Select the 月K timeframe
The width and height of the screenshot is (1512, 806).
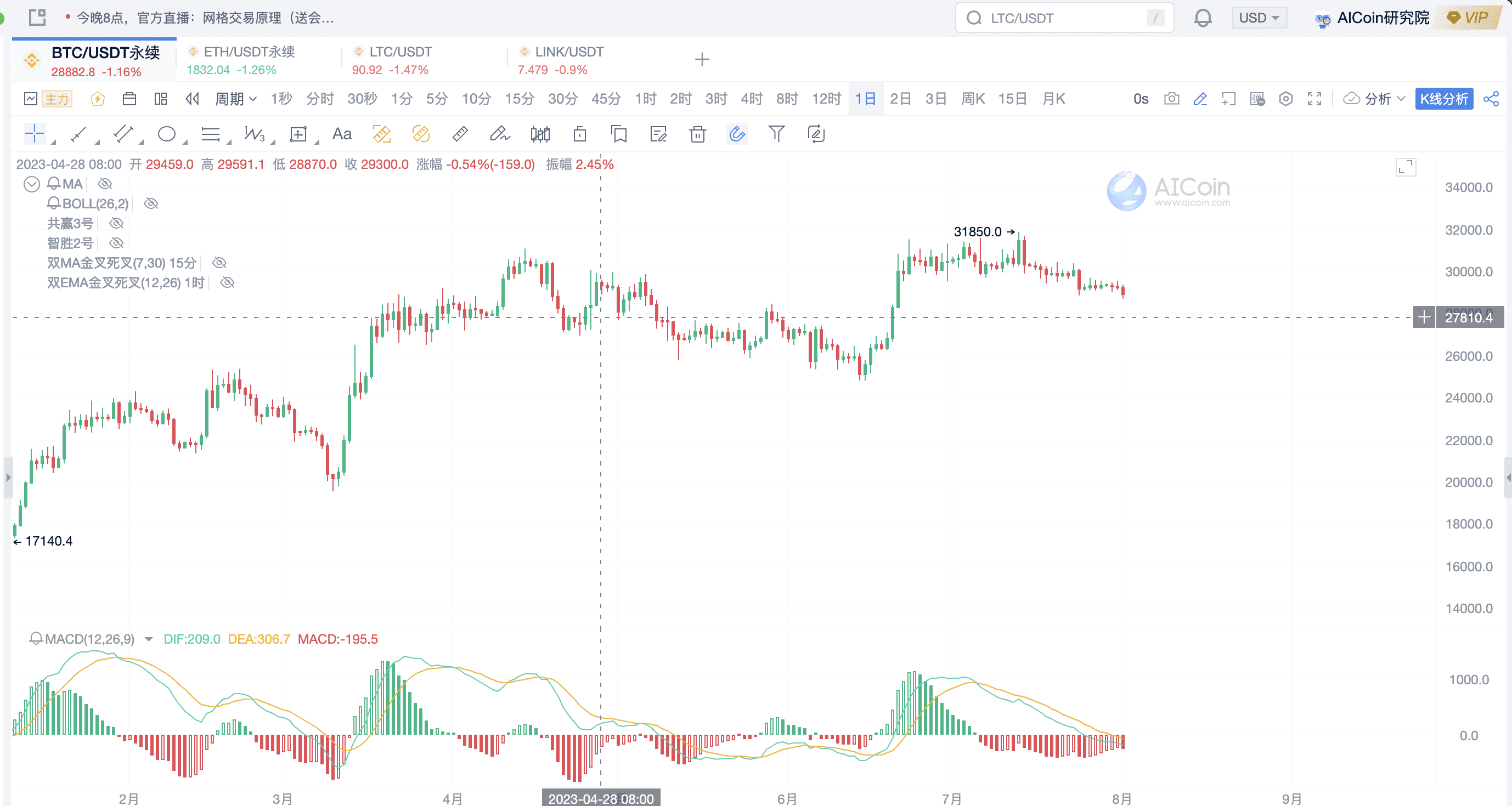click(x=1053, y=99)
